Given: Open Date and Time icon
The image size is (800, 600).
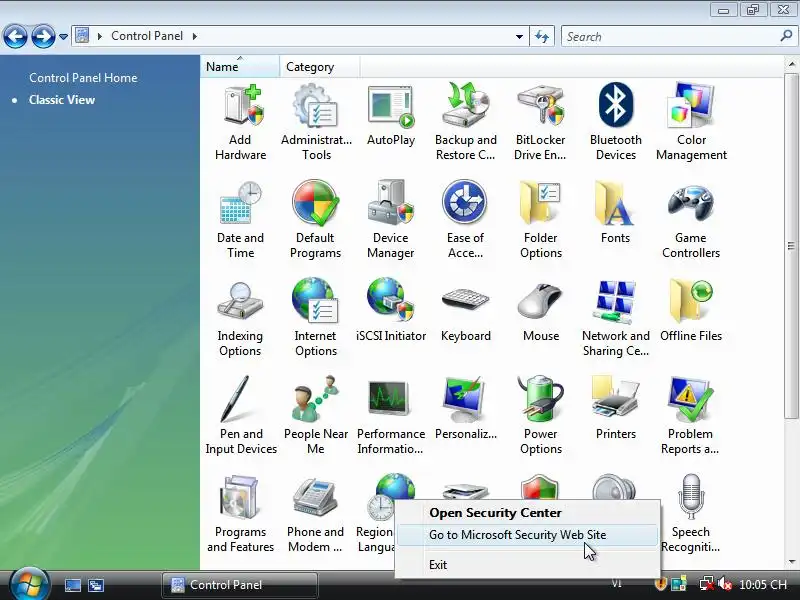Looking at the screenshot, I should pyautogui.click(x=240, y=220).
